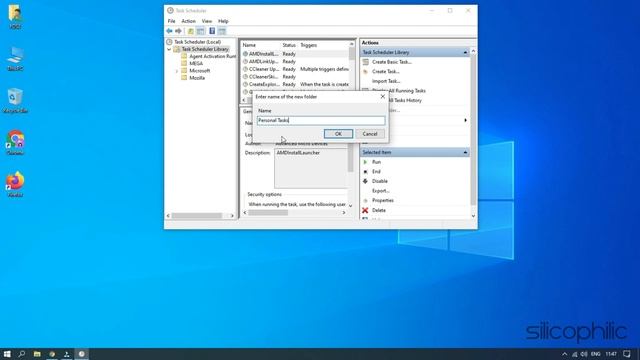Click the green Run arrow icon
This screenshot has width=640, height=360.
(x=365, y=162)
